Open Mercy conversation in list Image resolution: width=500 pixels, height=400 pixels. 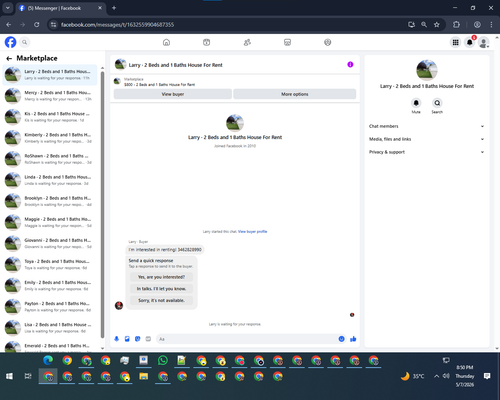click(x=50, y=96)
